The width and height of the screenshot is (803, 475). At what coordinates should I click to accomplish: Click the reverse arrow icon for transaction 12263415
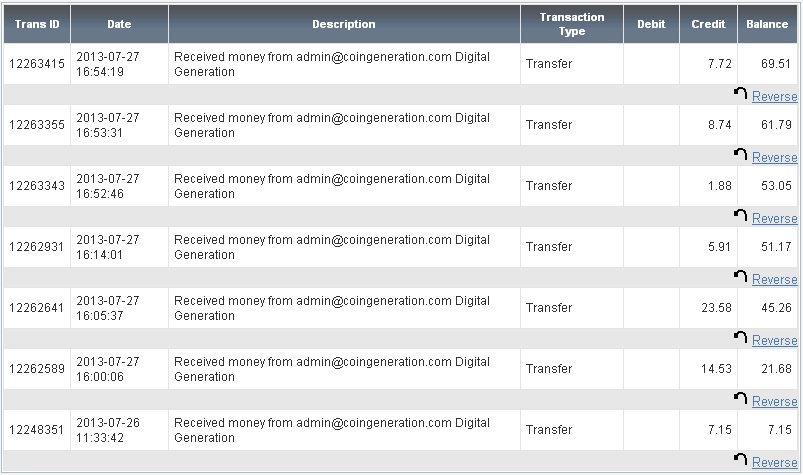741,94
